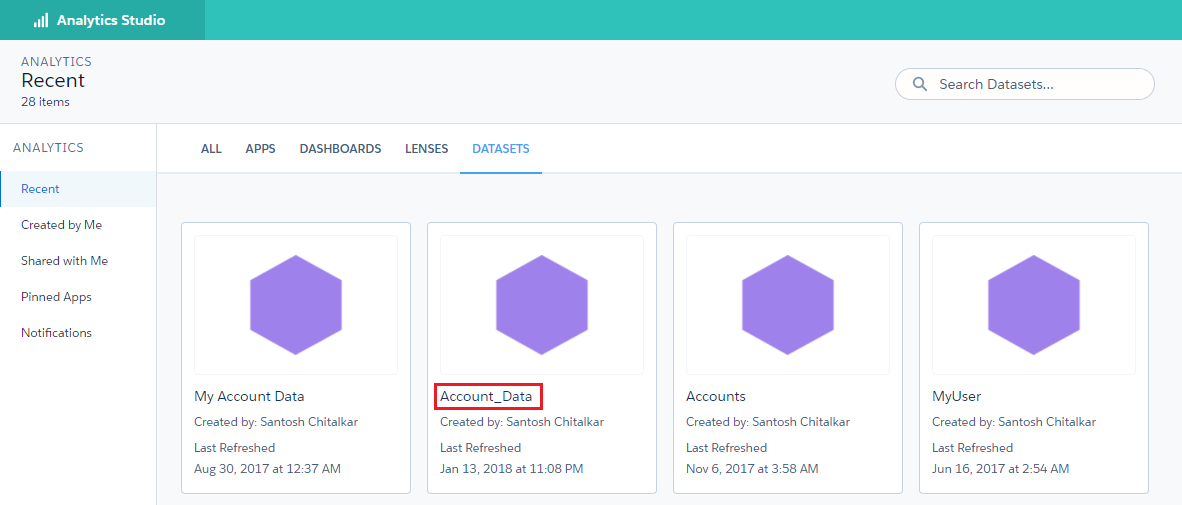Image resolution: width=1182 pixels, height=505 pixels.
Task: Click the search magnifier icon
Action: 919,84
